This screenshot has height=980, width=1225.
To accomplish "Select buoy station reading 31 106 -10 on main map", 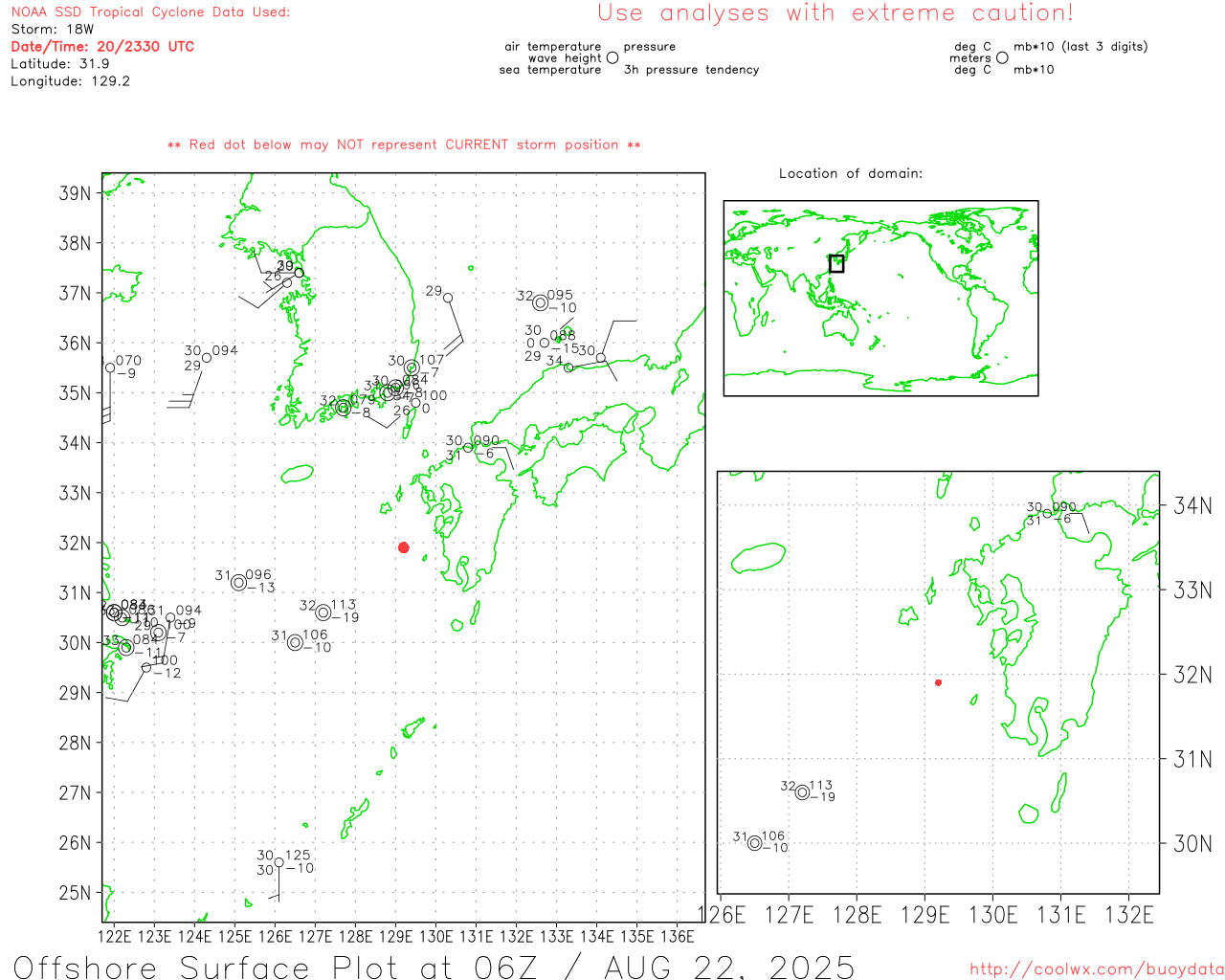I will click(x=296, y=642).
